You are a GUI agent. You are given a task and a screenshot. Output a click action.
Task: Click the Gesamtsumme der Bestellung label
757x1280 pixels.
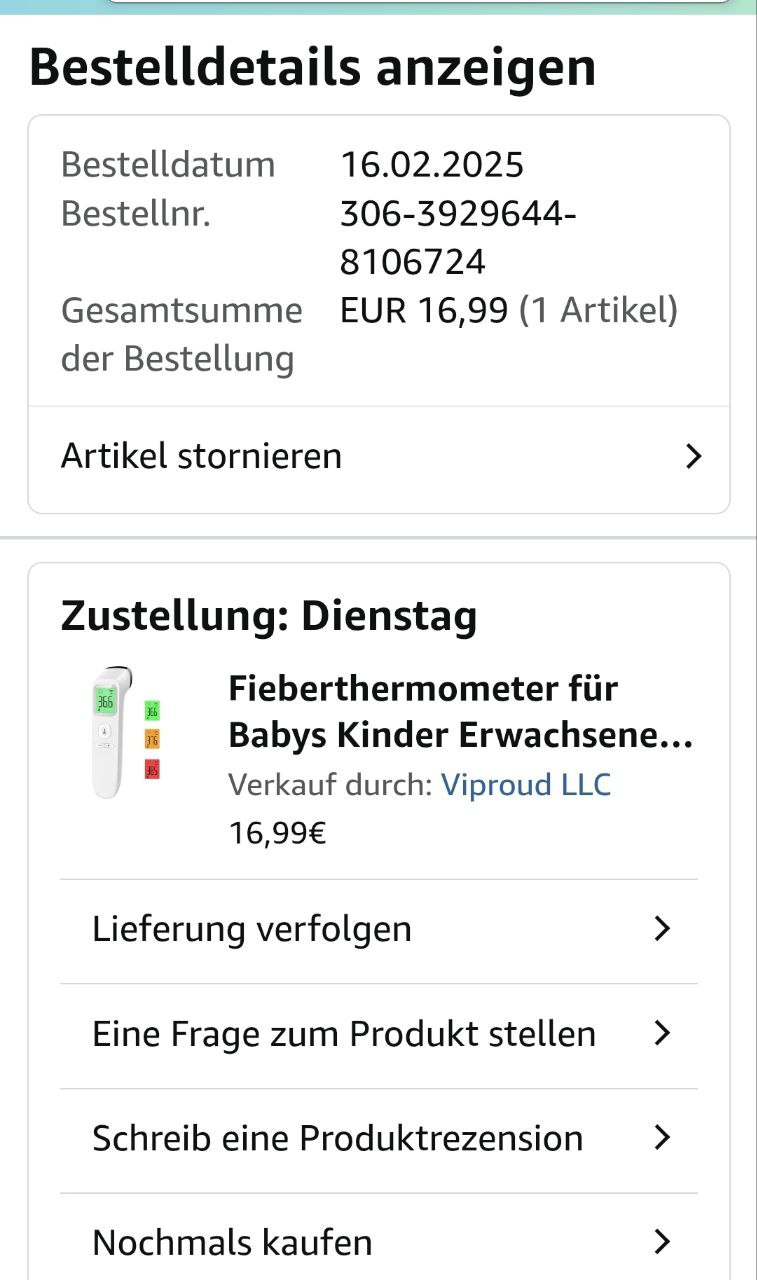click(x=181, y=334)
